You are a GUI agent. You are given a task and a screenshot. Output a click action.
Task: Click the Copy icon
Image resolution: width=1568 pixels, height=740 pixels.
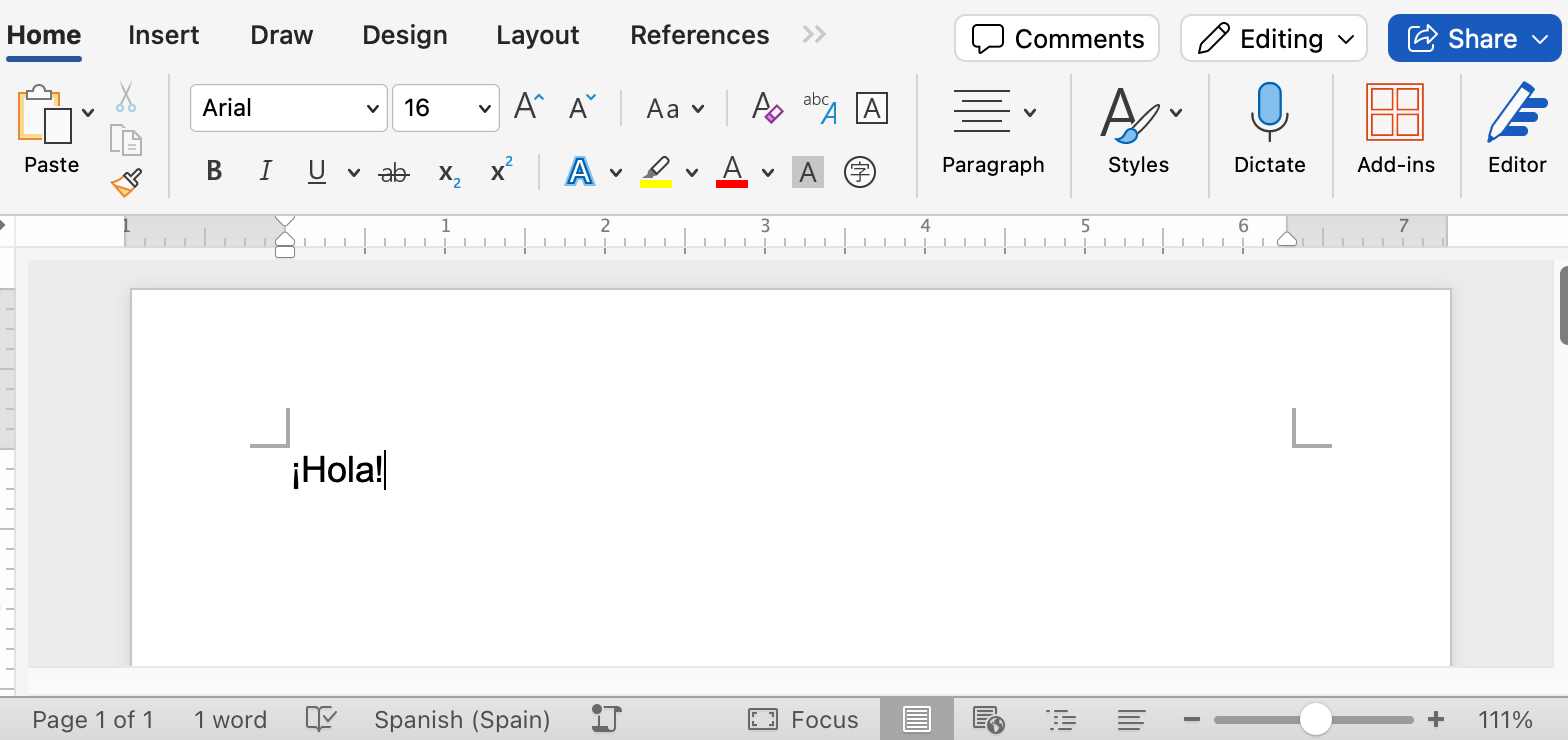[x=125, y=140]
